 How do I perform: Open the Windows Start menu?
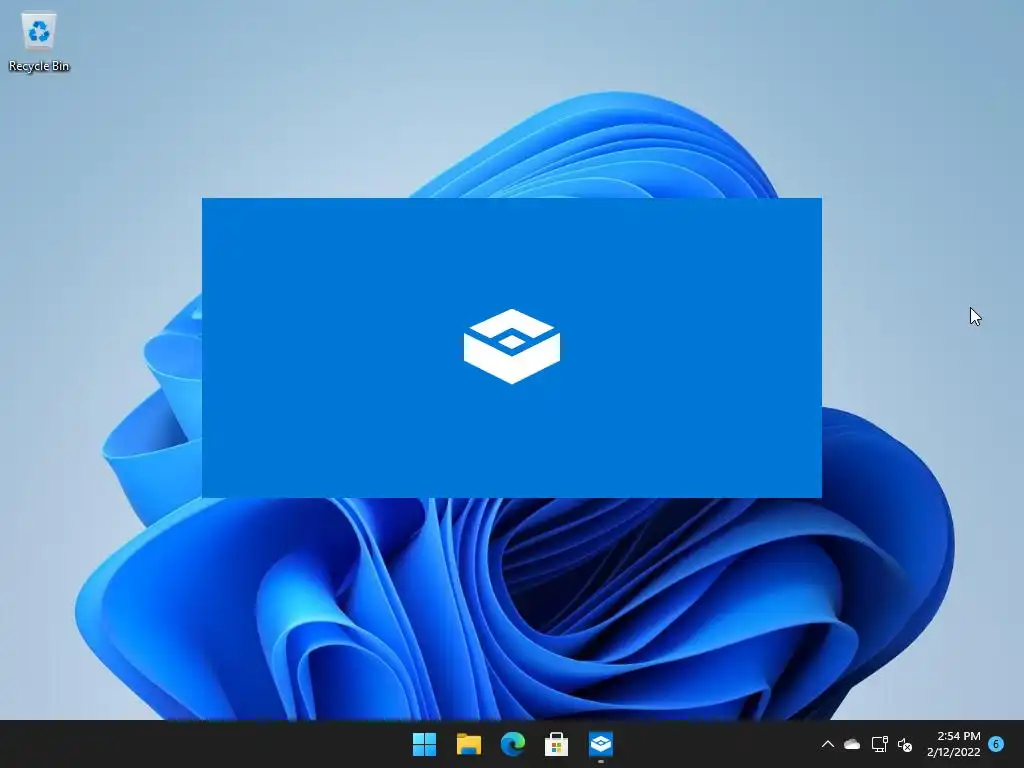coord(424,744)
